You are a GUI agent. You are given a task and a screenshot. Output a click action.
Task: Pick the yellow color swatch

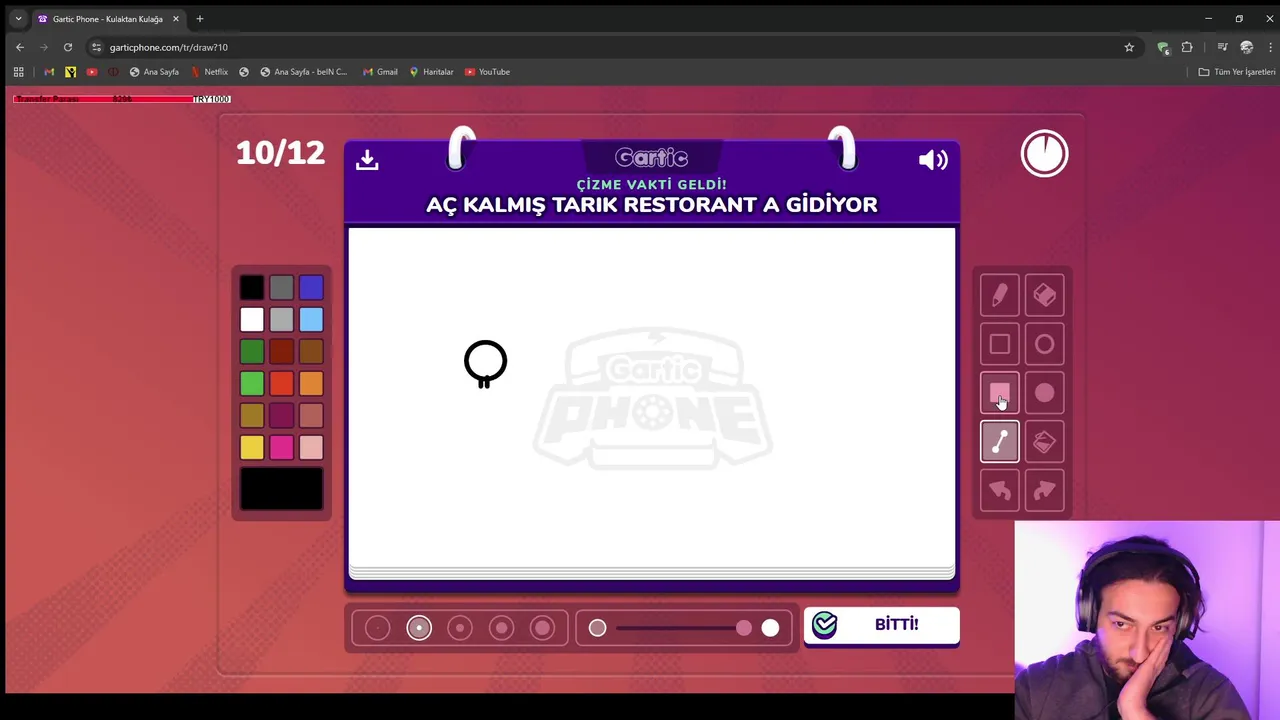click(x=252, y=448)
